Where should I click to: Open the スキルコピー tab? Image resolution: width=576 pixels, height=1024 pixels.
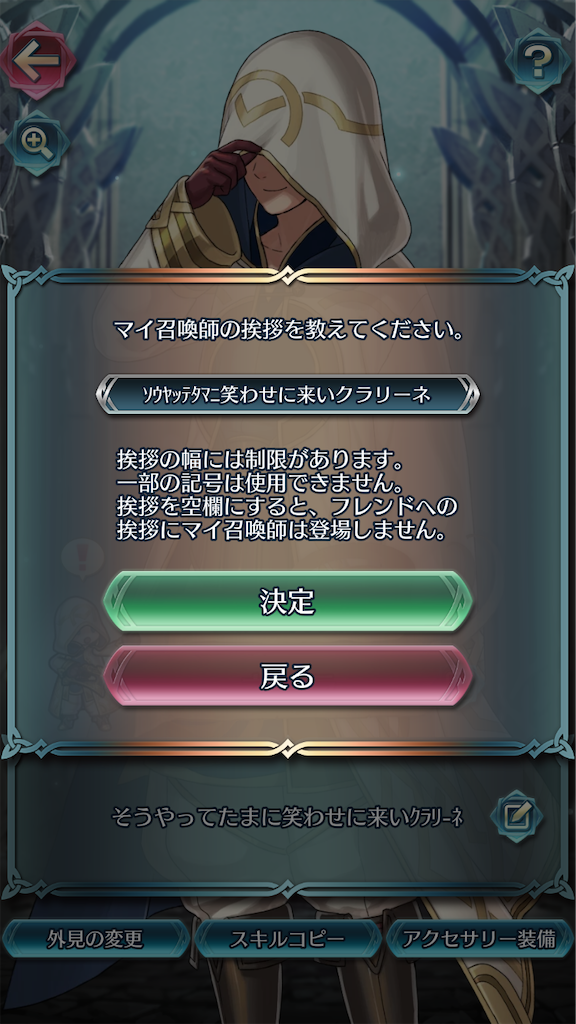tap(288, 939)
